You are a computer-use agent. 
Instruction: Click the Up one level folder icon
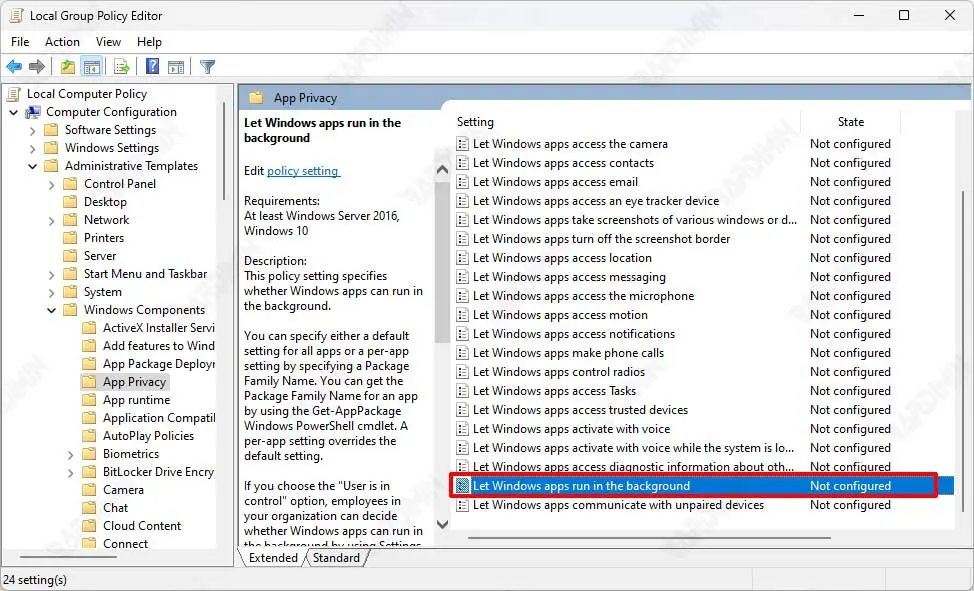68,66
